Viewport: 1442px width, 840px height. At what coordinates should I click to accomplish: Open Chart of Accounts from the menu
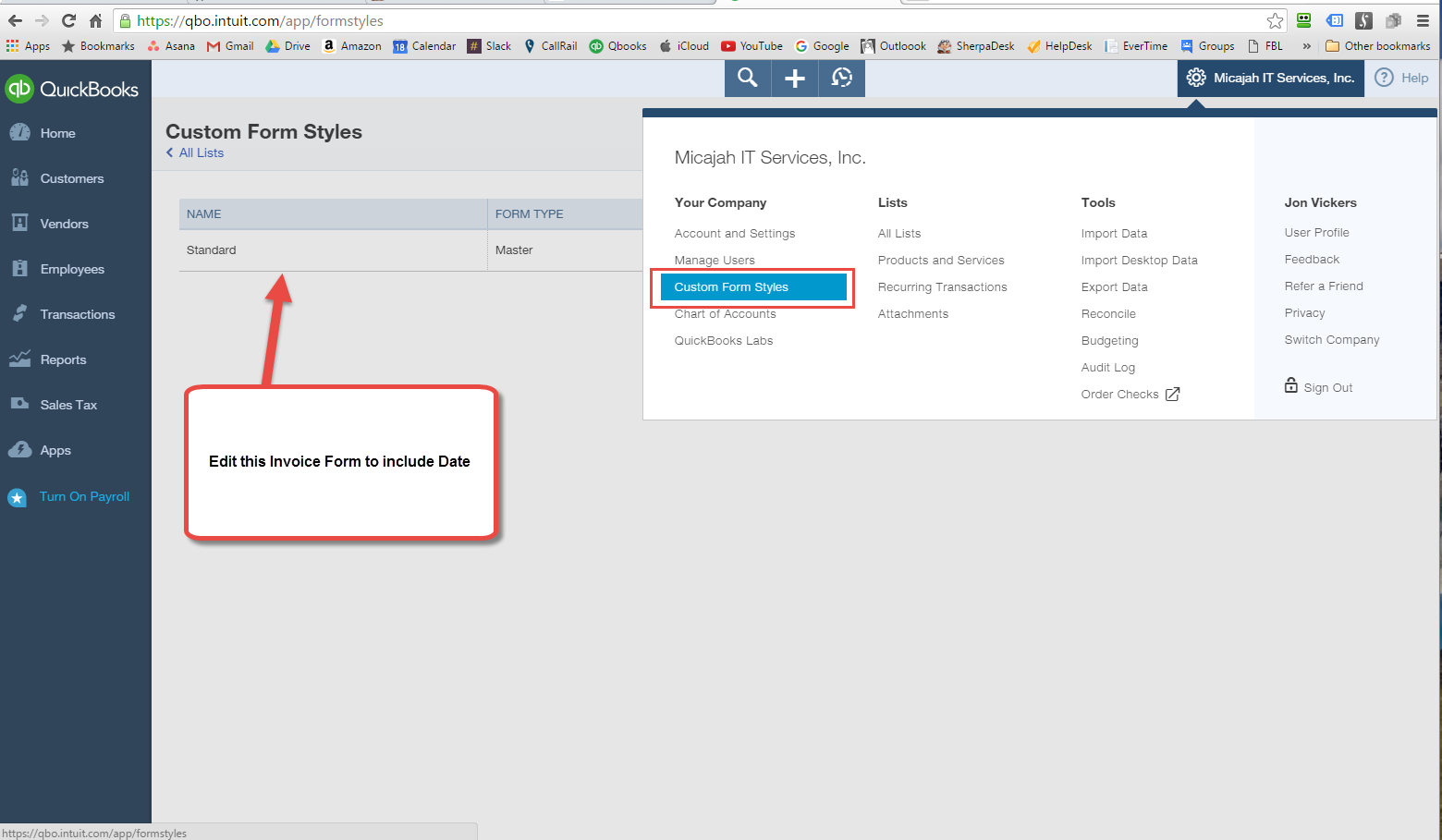[725, 313]
